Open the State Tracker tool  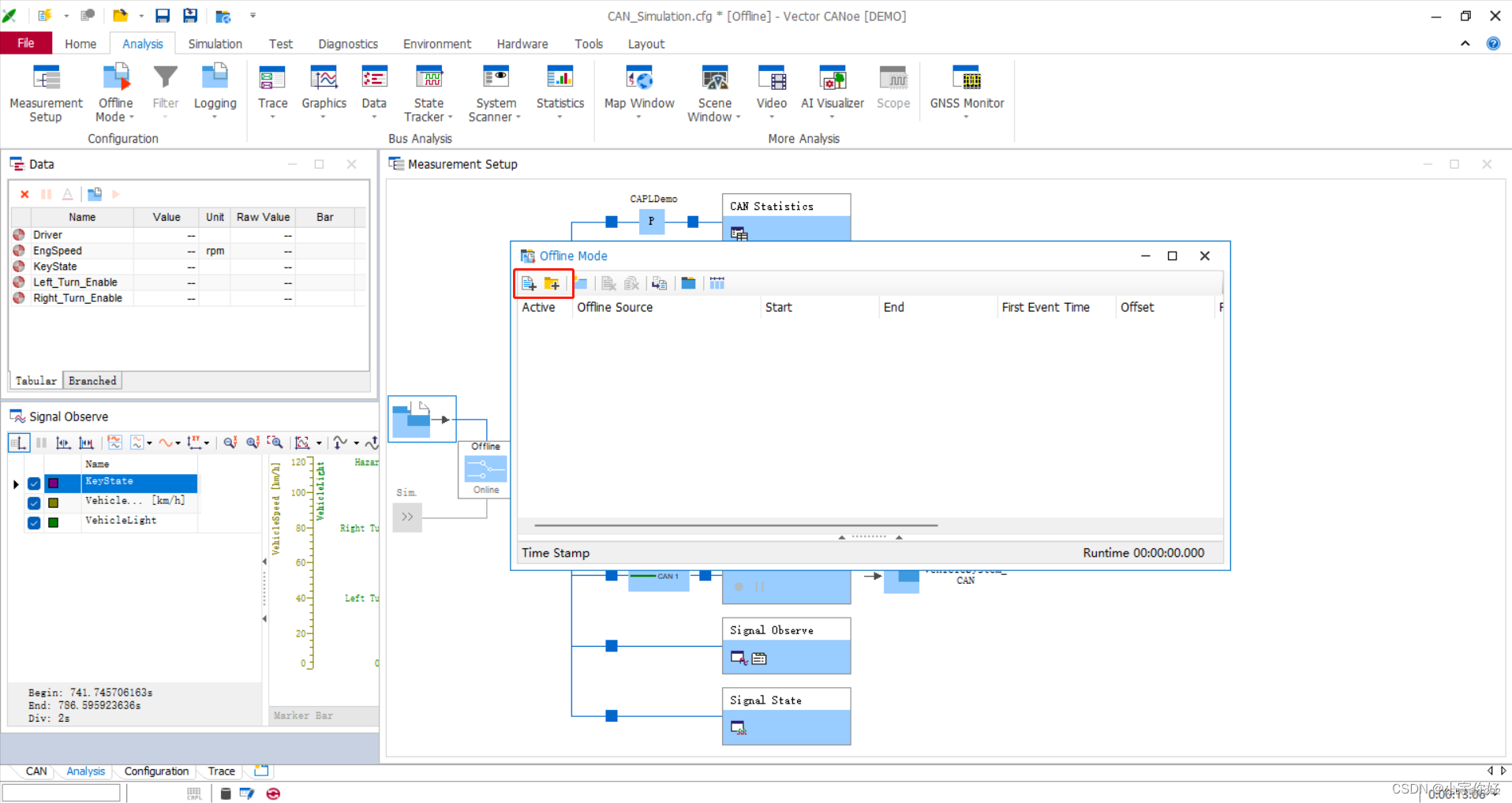point(429,93)
